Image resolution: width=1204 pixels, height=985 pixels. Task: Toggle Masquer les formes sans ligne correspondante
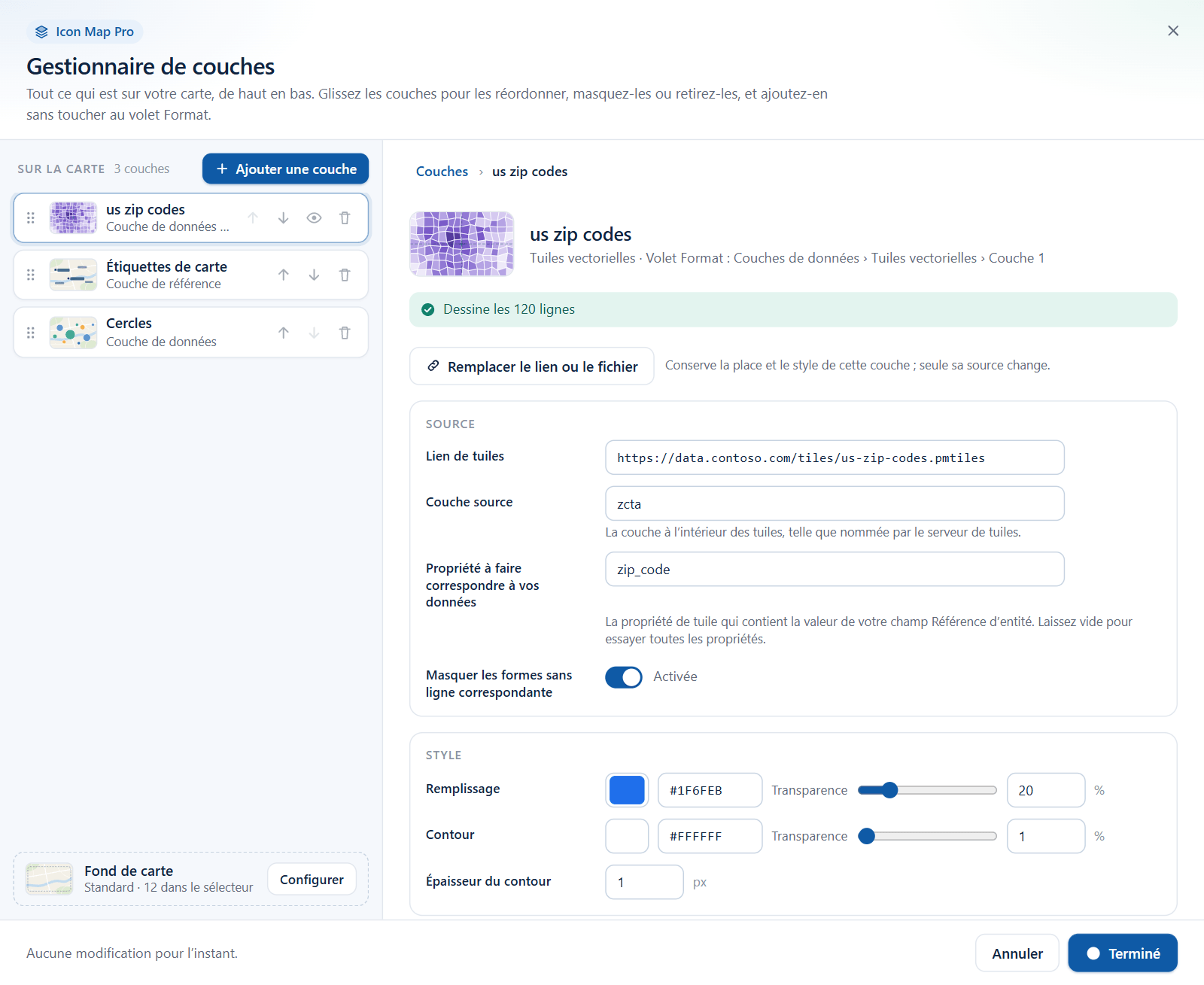624,677
